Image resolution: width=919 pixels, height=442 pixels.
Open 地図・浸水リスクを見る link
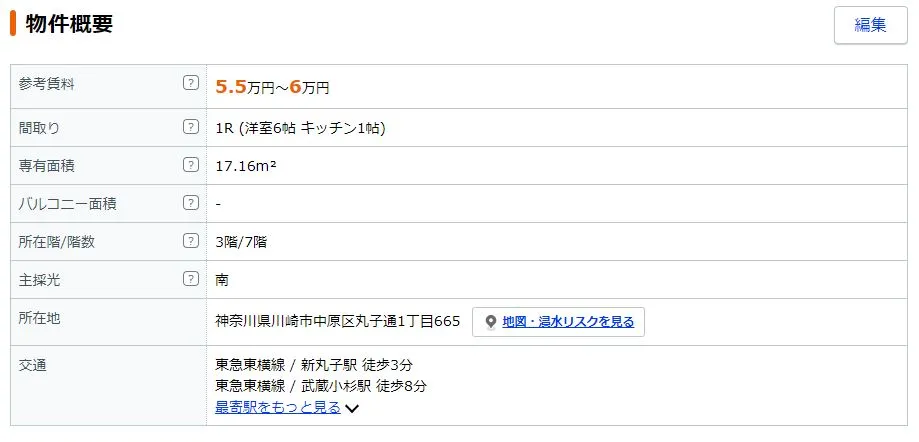click(568, 322)
